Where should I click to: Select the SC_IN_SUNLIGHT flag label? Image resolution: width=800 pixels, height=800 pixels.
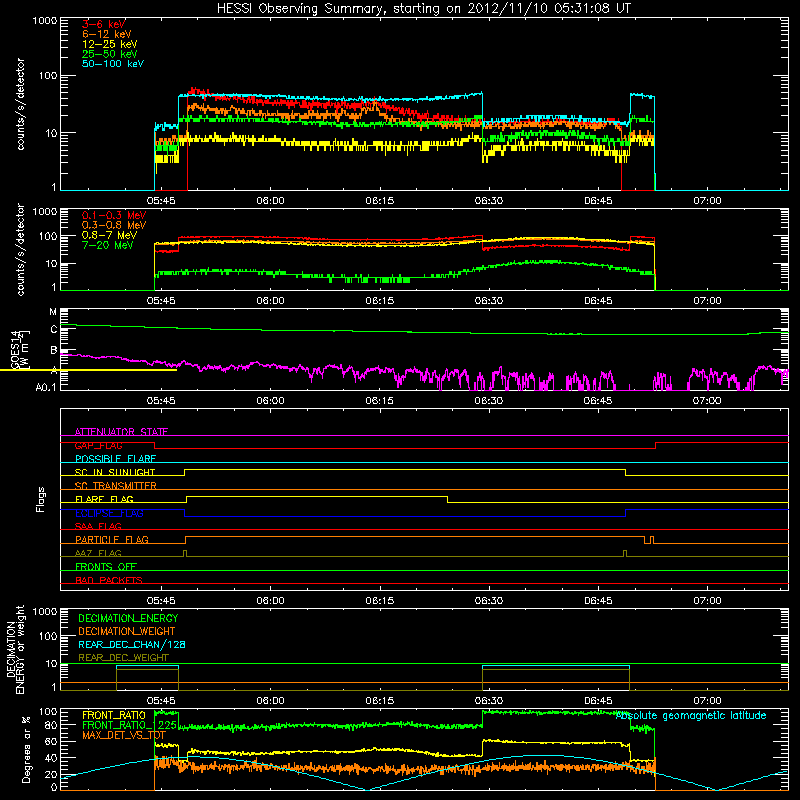[x=115, y=472]
